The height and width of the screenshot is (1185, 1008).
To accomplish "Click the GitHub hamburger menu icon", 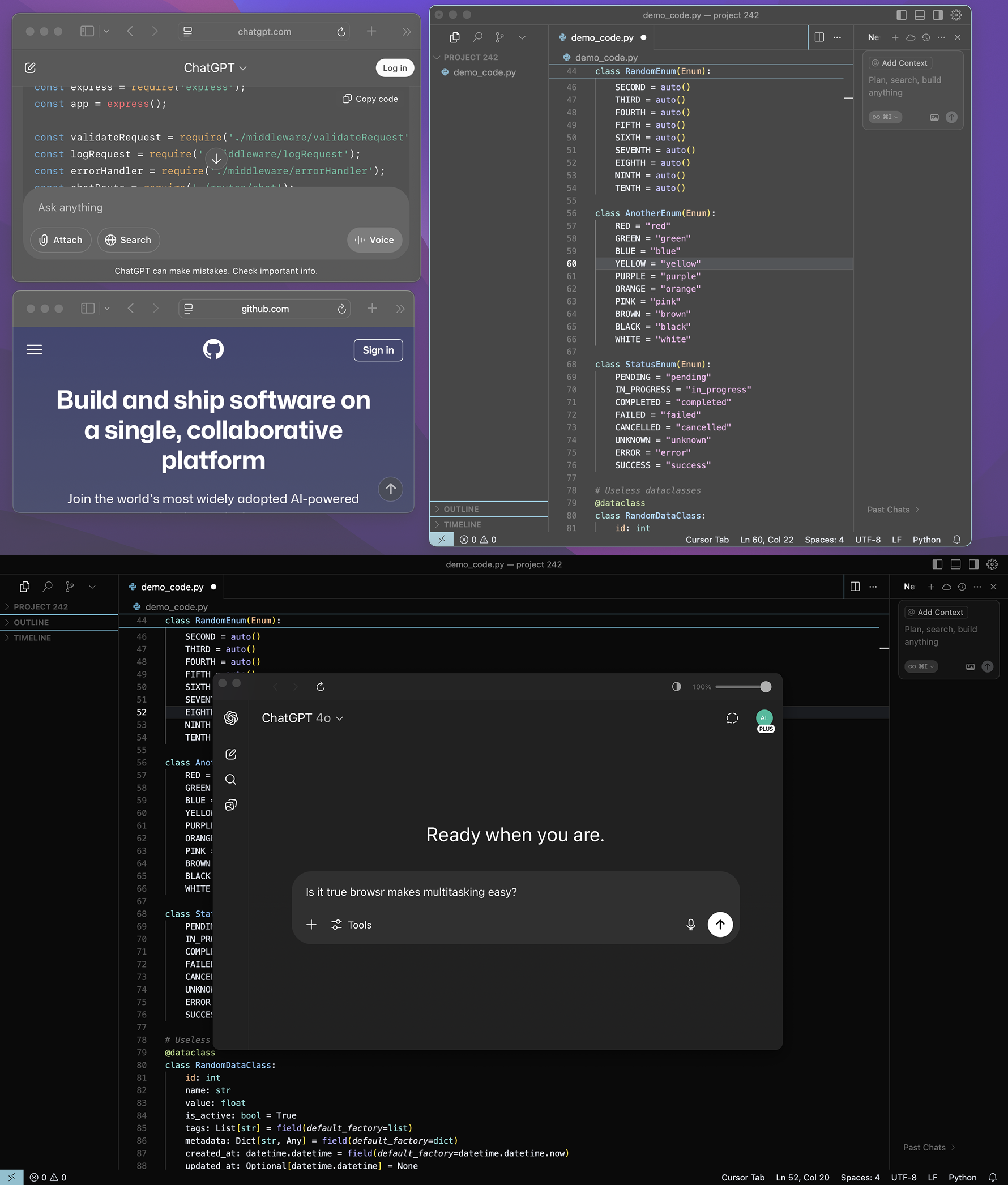I will point(35,350).
